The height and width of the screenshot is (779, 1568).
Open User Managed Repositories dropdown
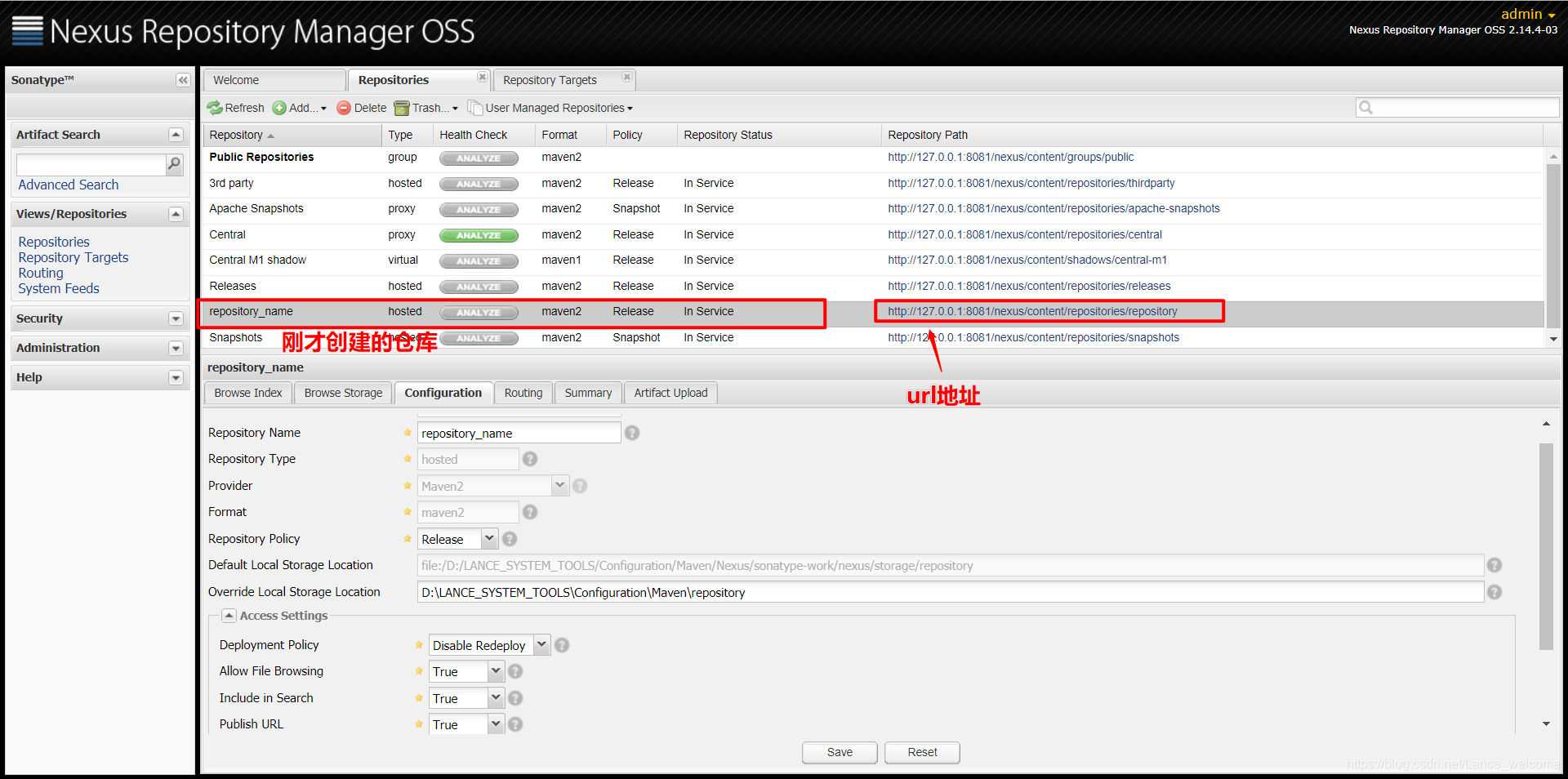click(x=550, y=108)
